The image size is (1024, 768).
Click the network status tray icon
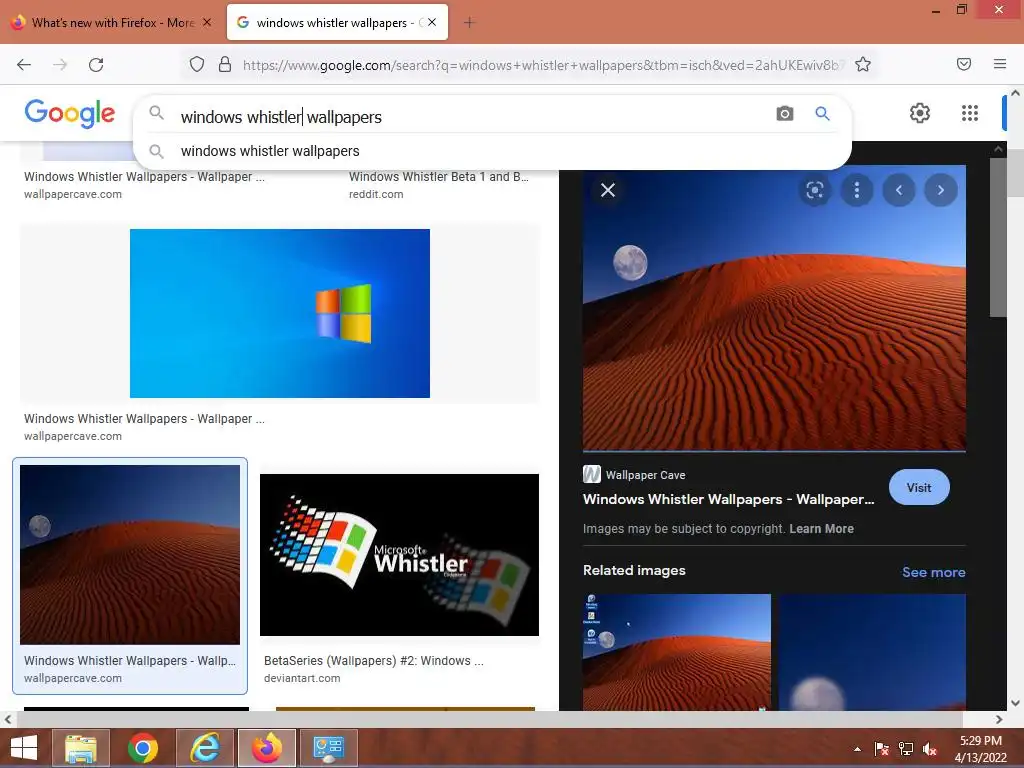[x=906, y=749]
